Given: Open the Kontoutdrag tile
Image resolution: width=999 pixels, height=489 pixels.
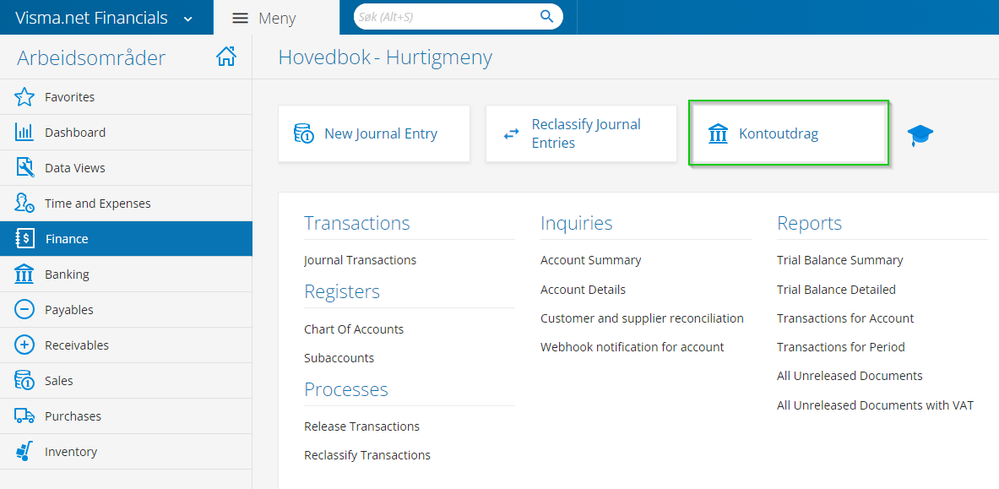Looking at the screenshot, I should point(789,134).
